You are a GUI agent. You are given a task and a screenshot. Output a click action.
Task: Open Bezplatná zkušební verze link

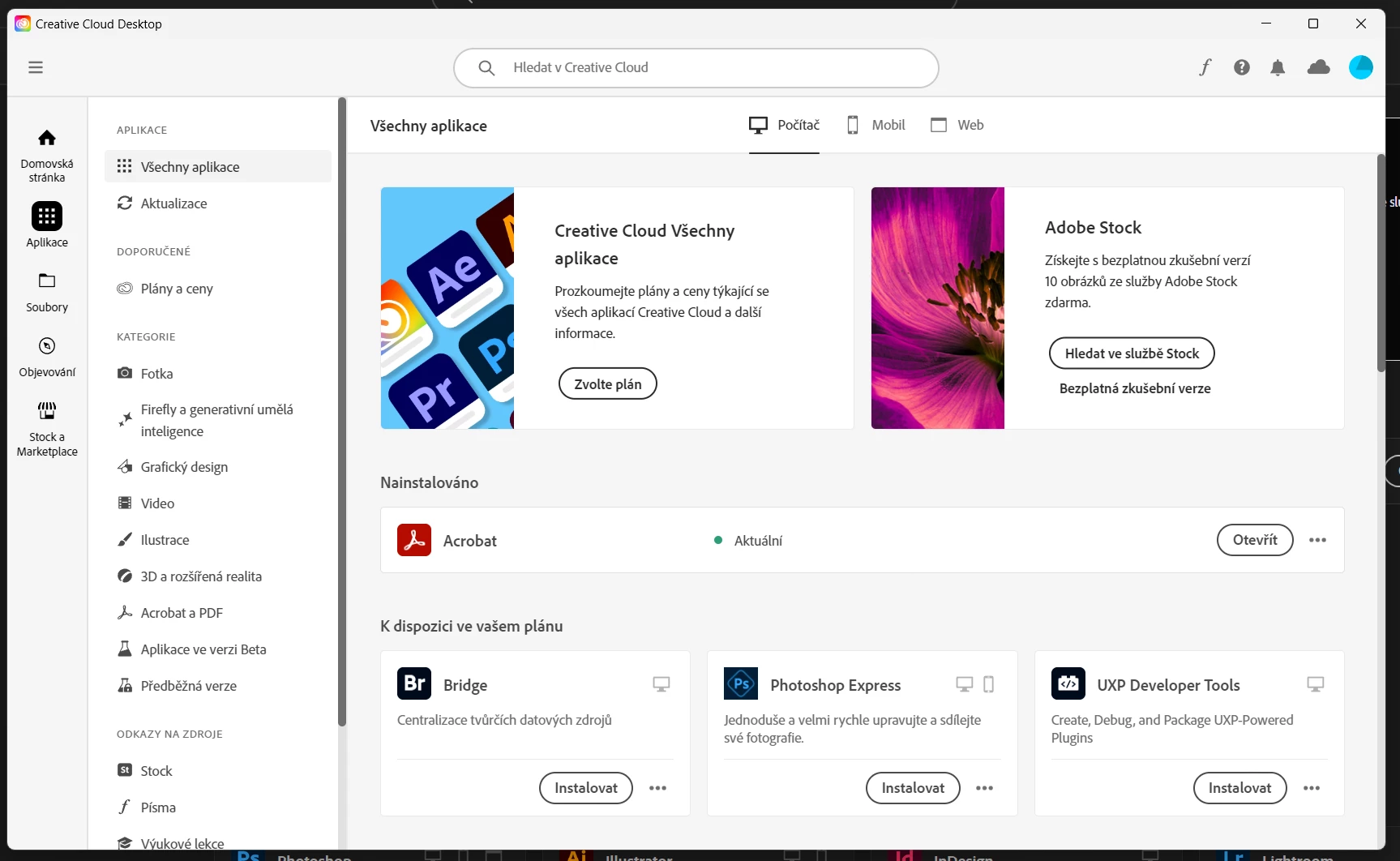click(x=1135, y=388)
